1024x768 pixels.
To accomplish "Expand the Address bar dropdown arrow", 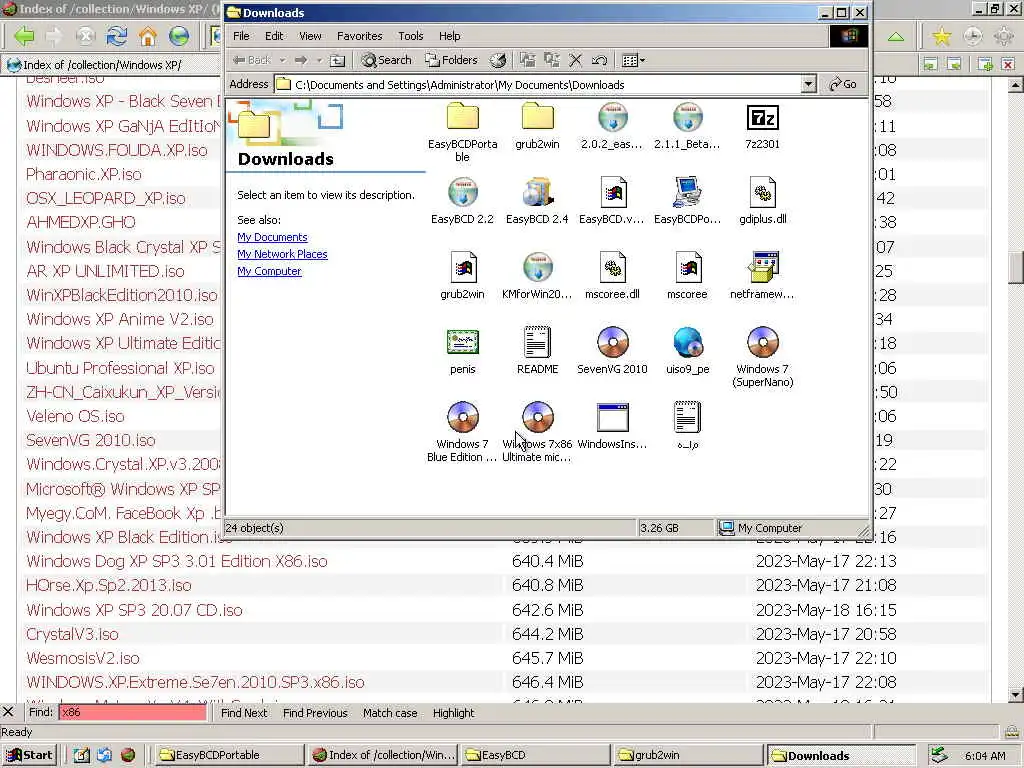I will [808, 84].
